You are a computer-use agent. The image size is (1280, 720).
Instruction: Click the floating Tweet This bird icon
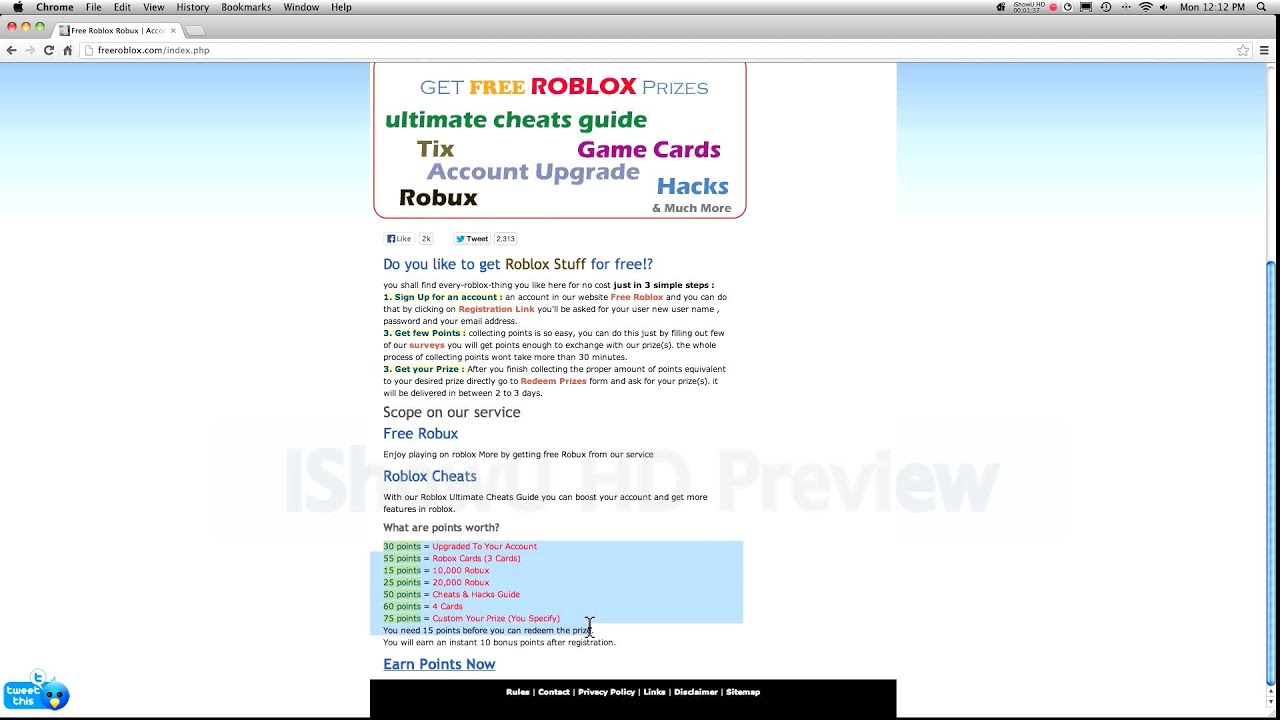point(37,691)
